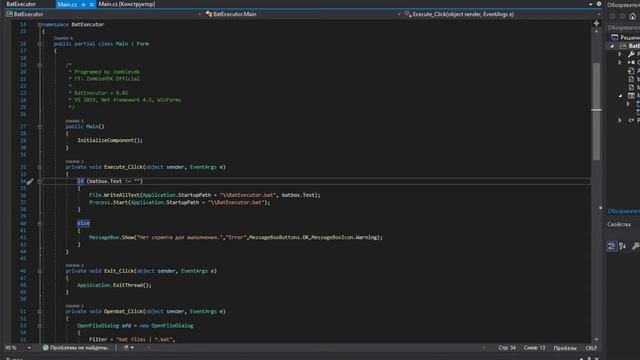The image size is (640, 360).
Task: Click the Home icon in Solution Explorer toolbar
Action: point(633,16)
